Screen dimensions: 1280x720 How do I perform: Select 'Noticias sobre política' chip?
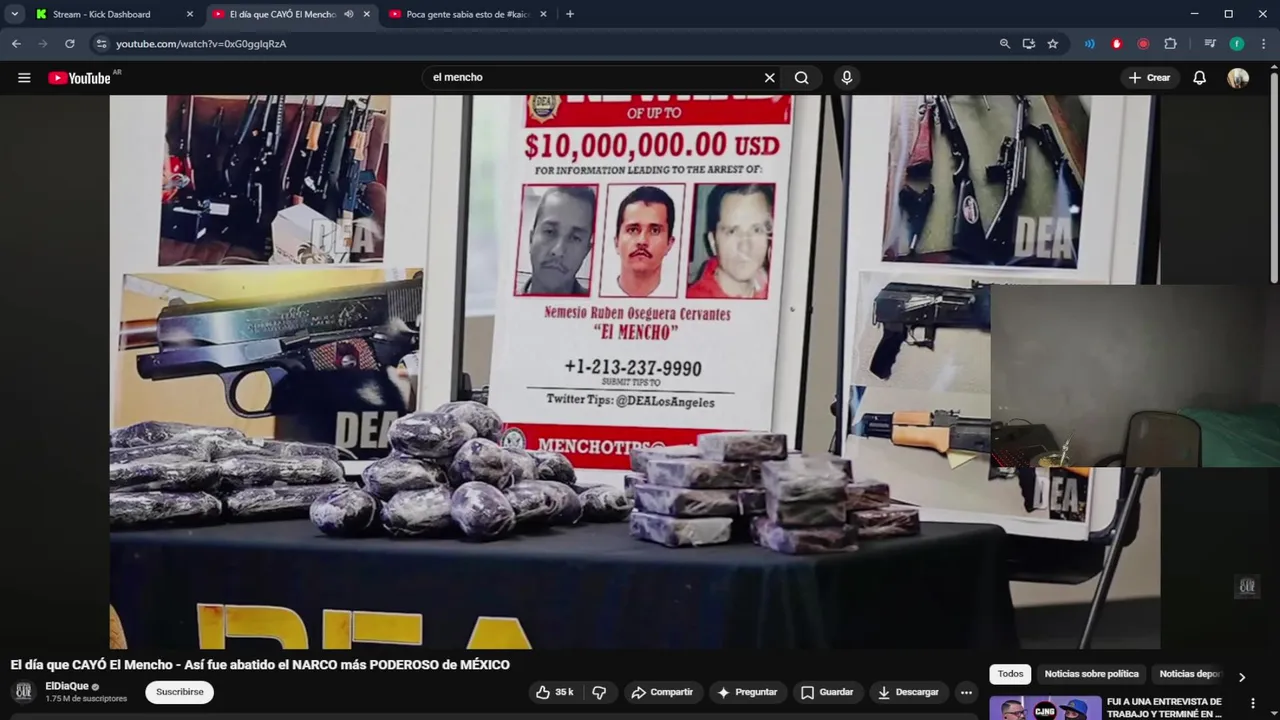tap(1092, 674)
